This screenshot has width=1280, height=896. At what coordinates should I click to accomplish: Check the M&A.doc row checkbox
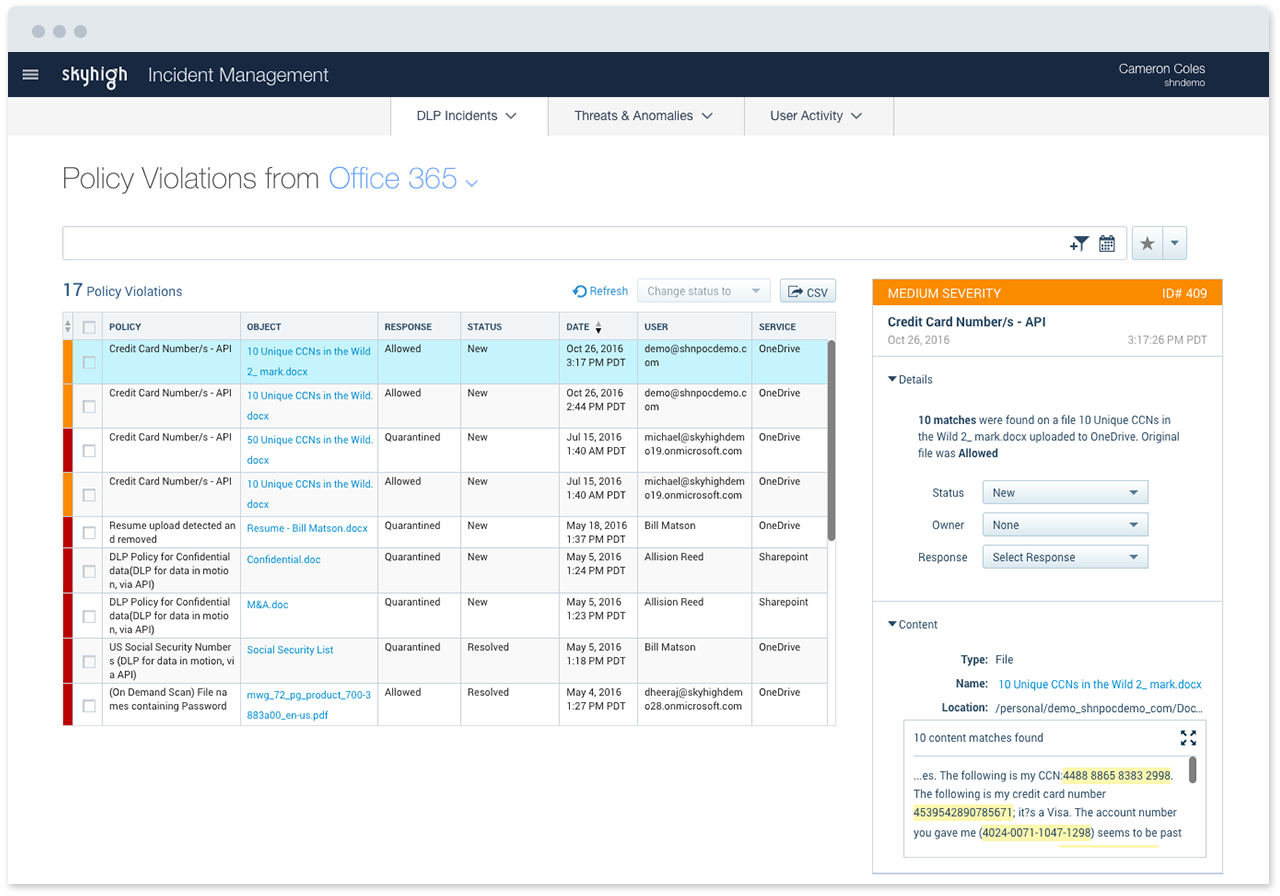click(x=89, y=616)
